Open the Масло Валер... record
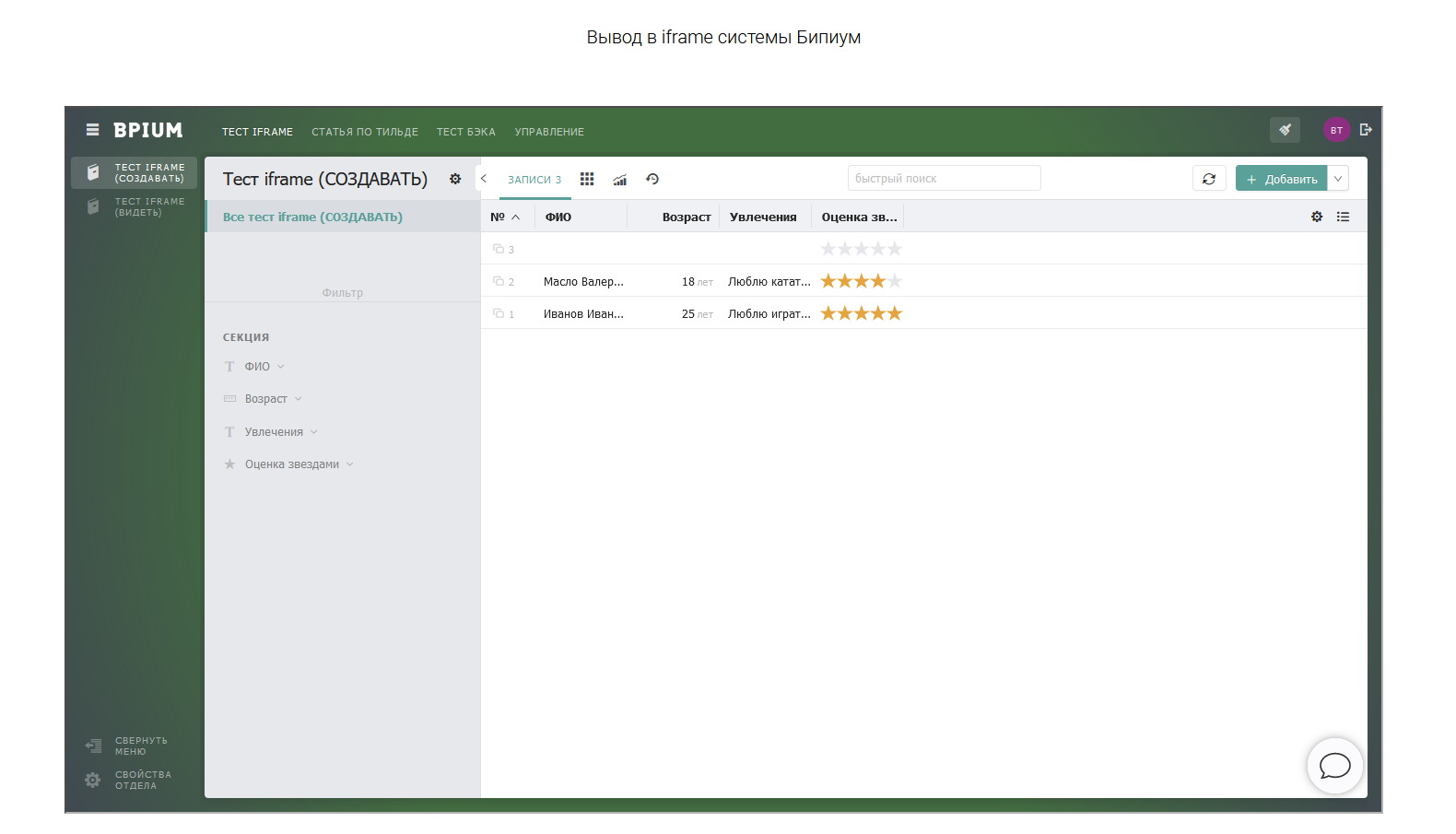Viewport: 1456px width, 834px height. [x=583, y=282]
